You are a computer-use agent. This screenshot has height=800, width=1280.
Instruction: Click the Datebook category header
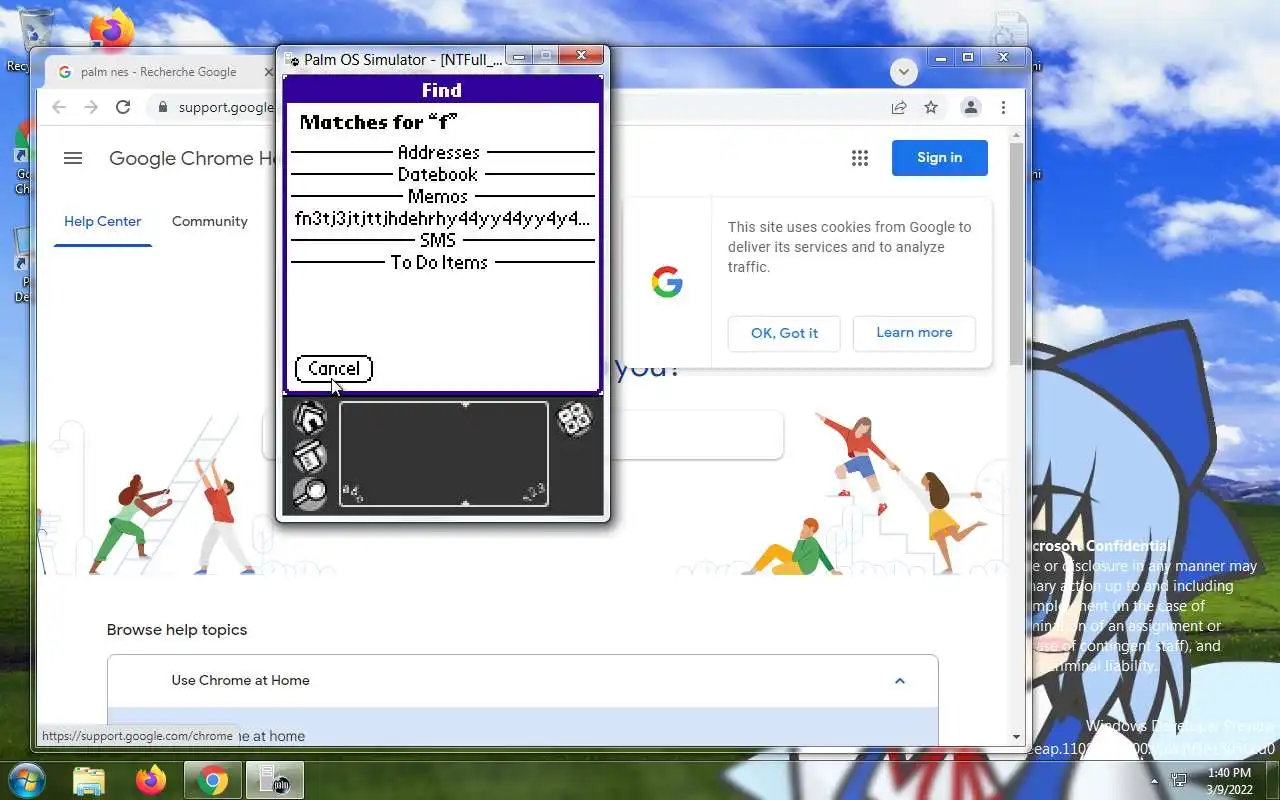[438, 174]
